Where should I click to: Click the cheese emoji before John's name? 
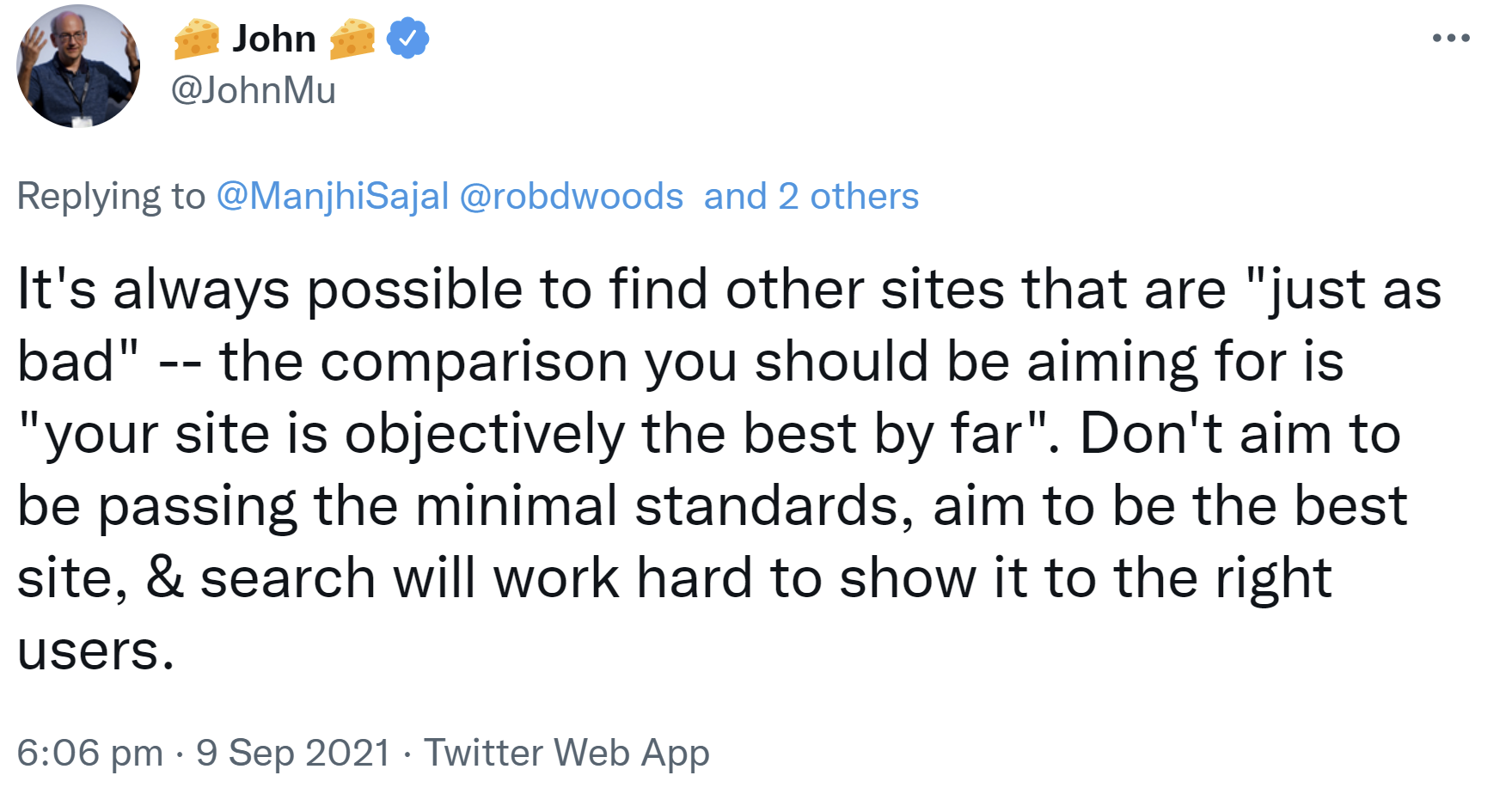point(196,40)
